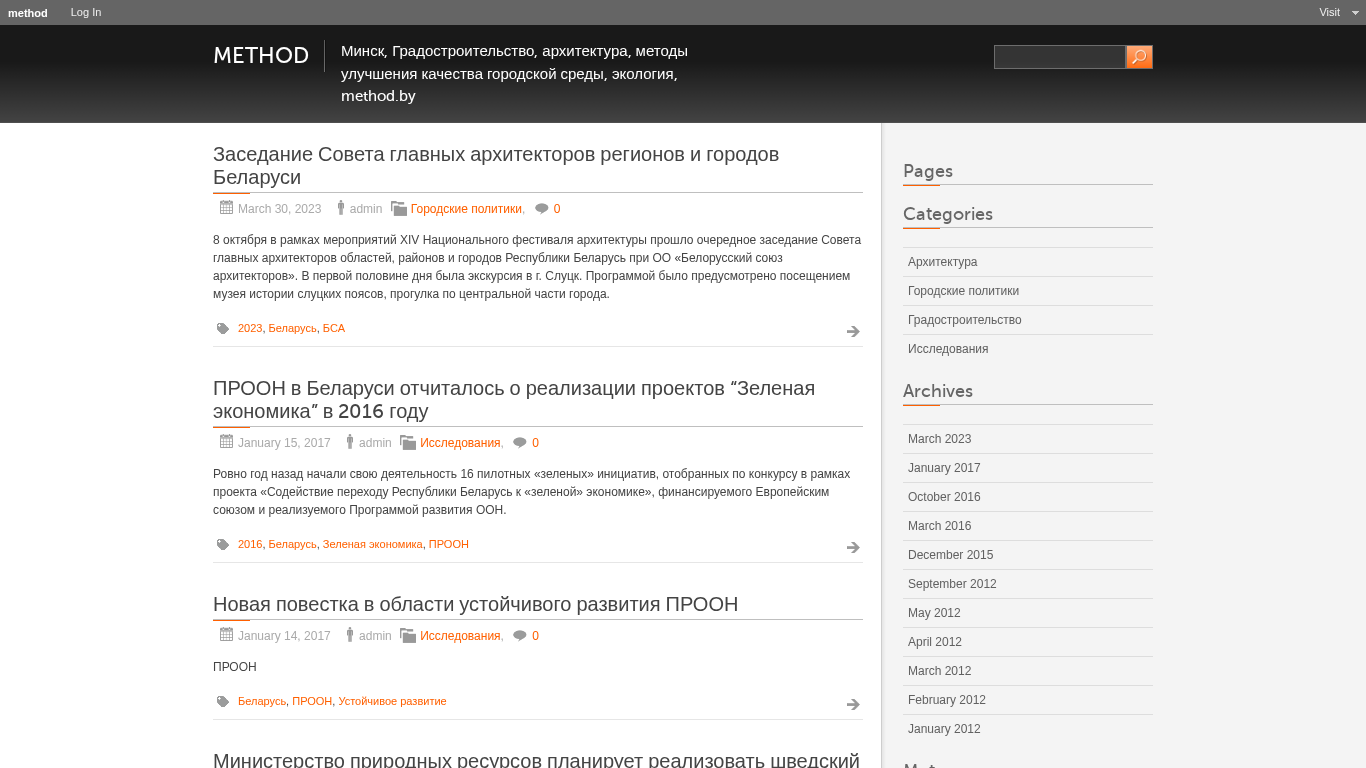Viewport: 1366px width, 768px height.
Task: Open the Visit menu in the top bar
Action: click(x=1329, y=12)
